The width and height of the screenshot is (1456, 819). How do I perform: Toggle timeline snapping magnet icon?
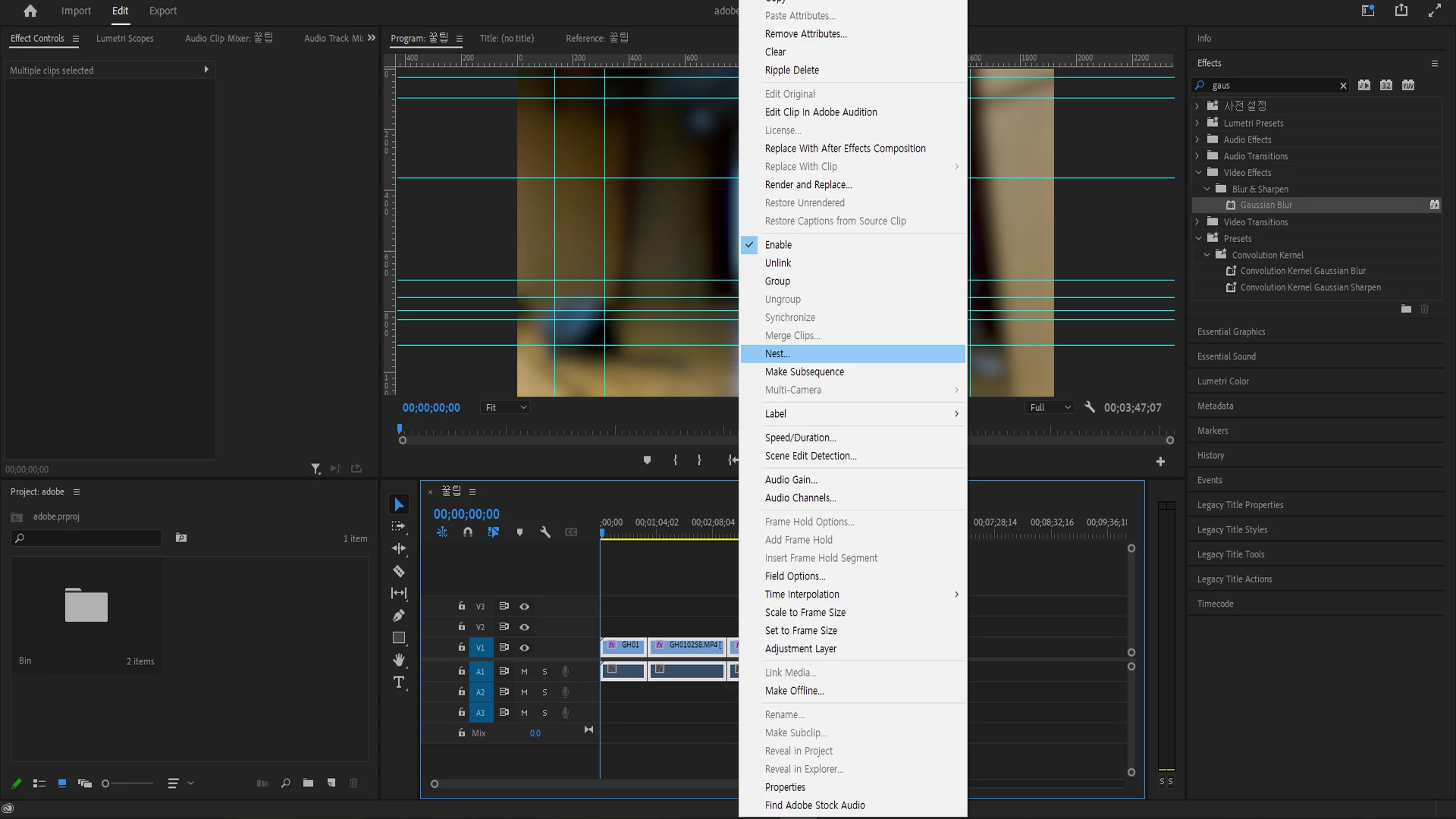tap(468, 532)
